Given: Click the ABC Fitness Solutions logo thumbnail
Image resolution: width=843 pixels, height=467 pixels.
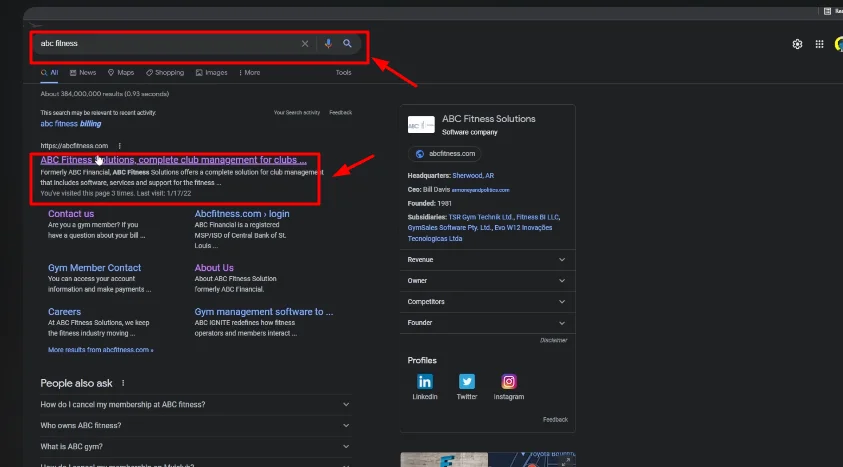Looking at the screenshot, I should pyautogui.click(x=421, y=125).
